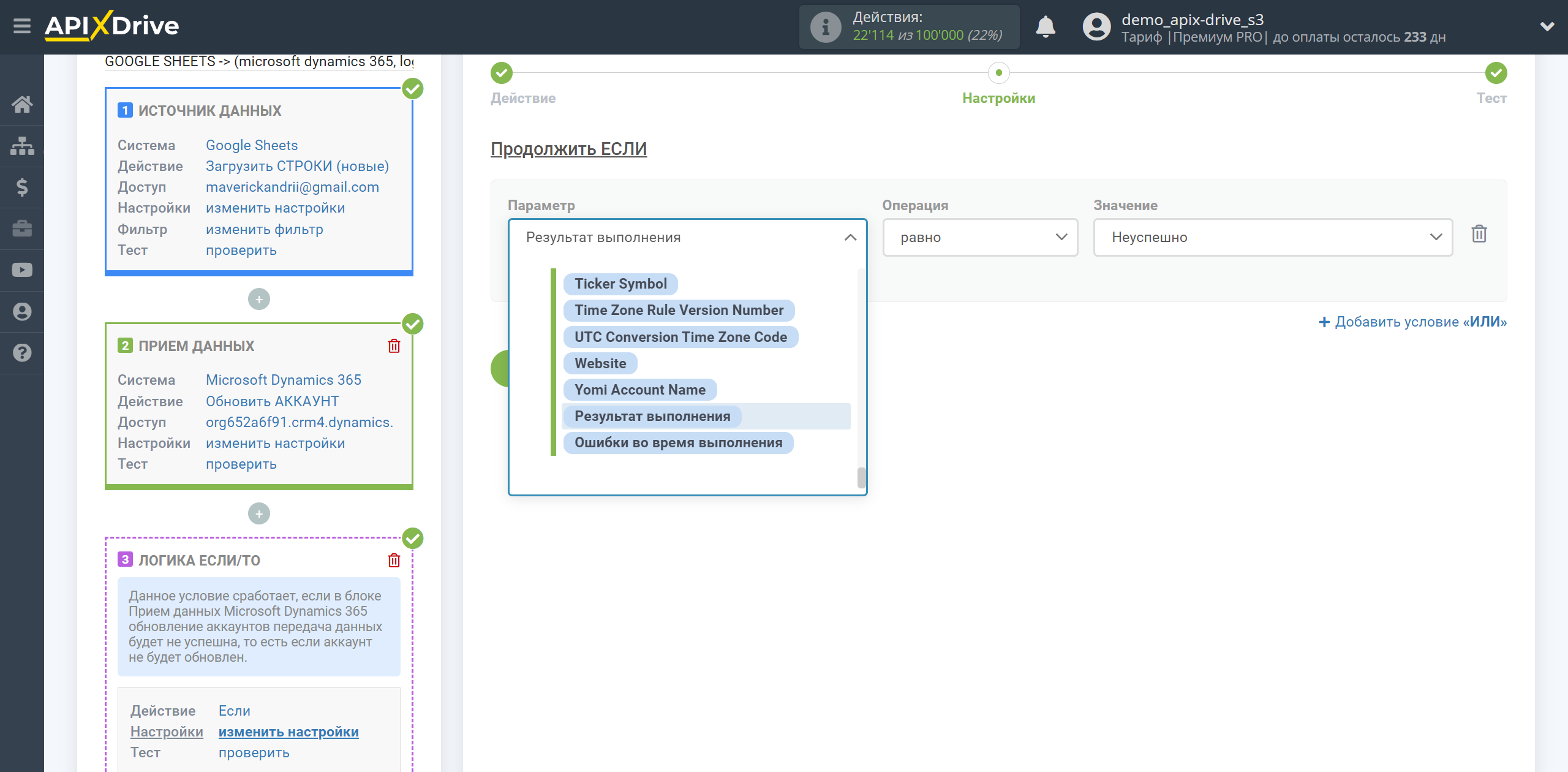1568x772 pixels.
Task: Click the Если action link
Action: pos(234,711)
